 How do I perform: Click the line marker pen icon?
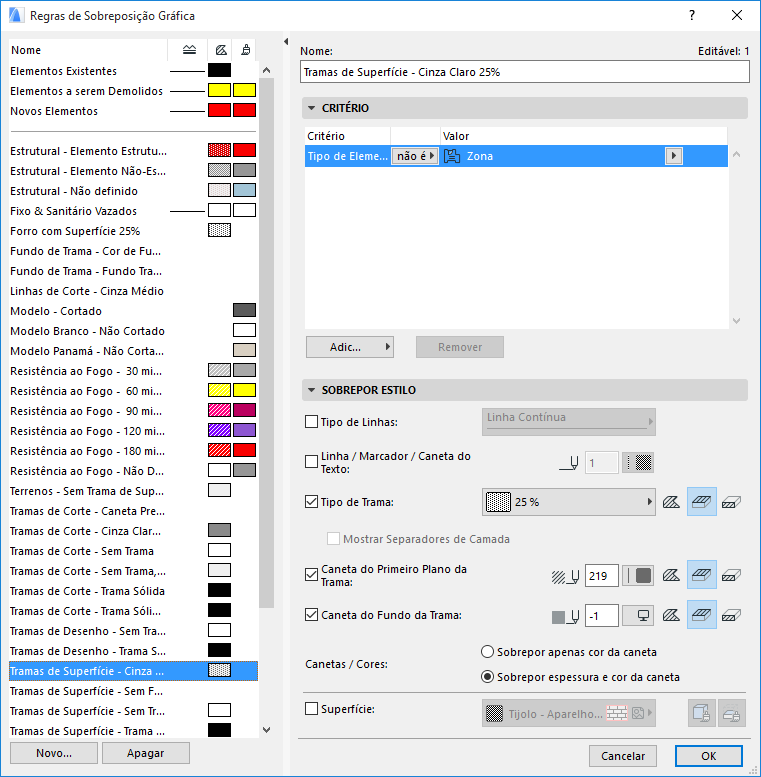point(569,463)
